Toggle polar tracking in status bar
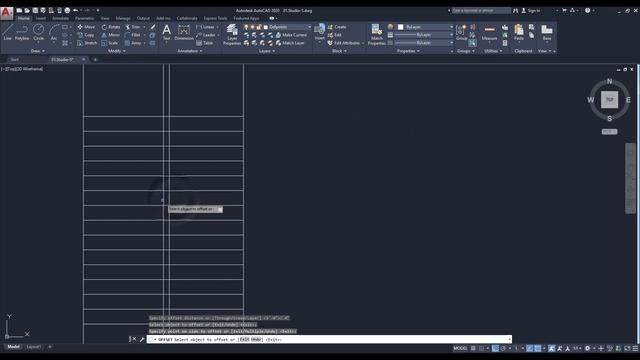Screen dimensions: 640x360 [503, 348]
